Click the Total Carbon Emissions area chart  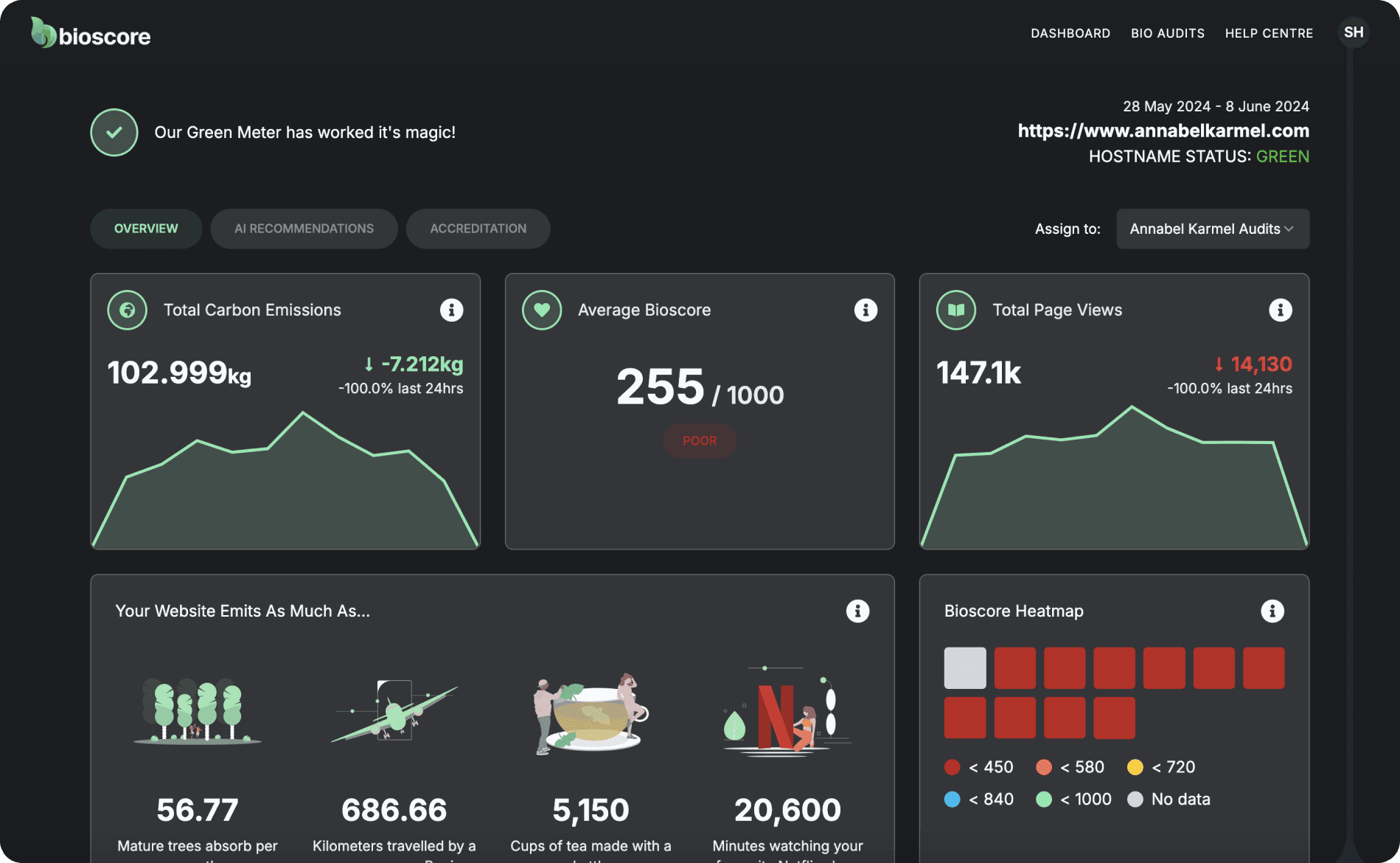pos(285,479)
